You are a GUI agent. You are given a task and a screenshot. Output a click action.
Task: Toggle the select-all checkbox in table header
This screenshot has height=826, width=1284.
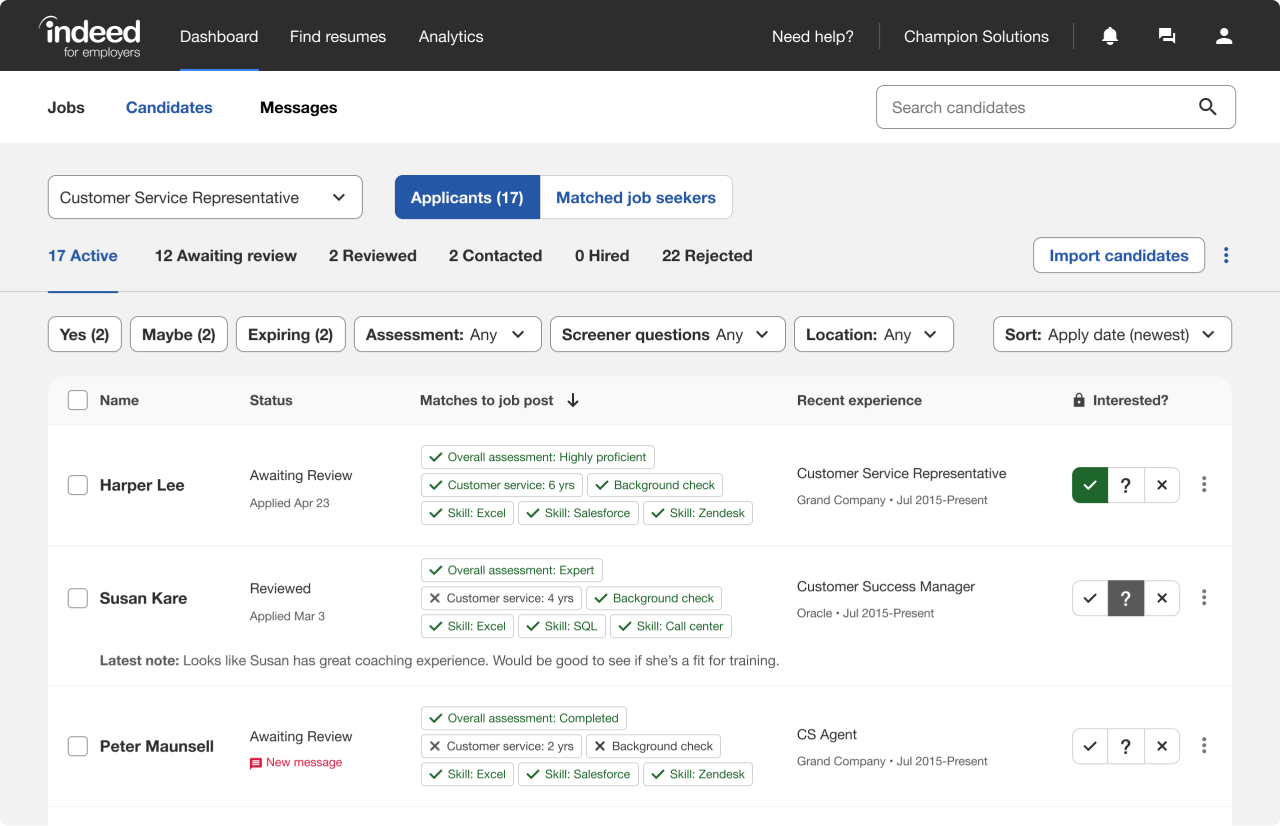click(x=78, y=400)
